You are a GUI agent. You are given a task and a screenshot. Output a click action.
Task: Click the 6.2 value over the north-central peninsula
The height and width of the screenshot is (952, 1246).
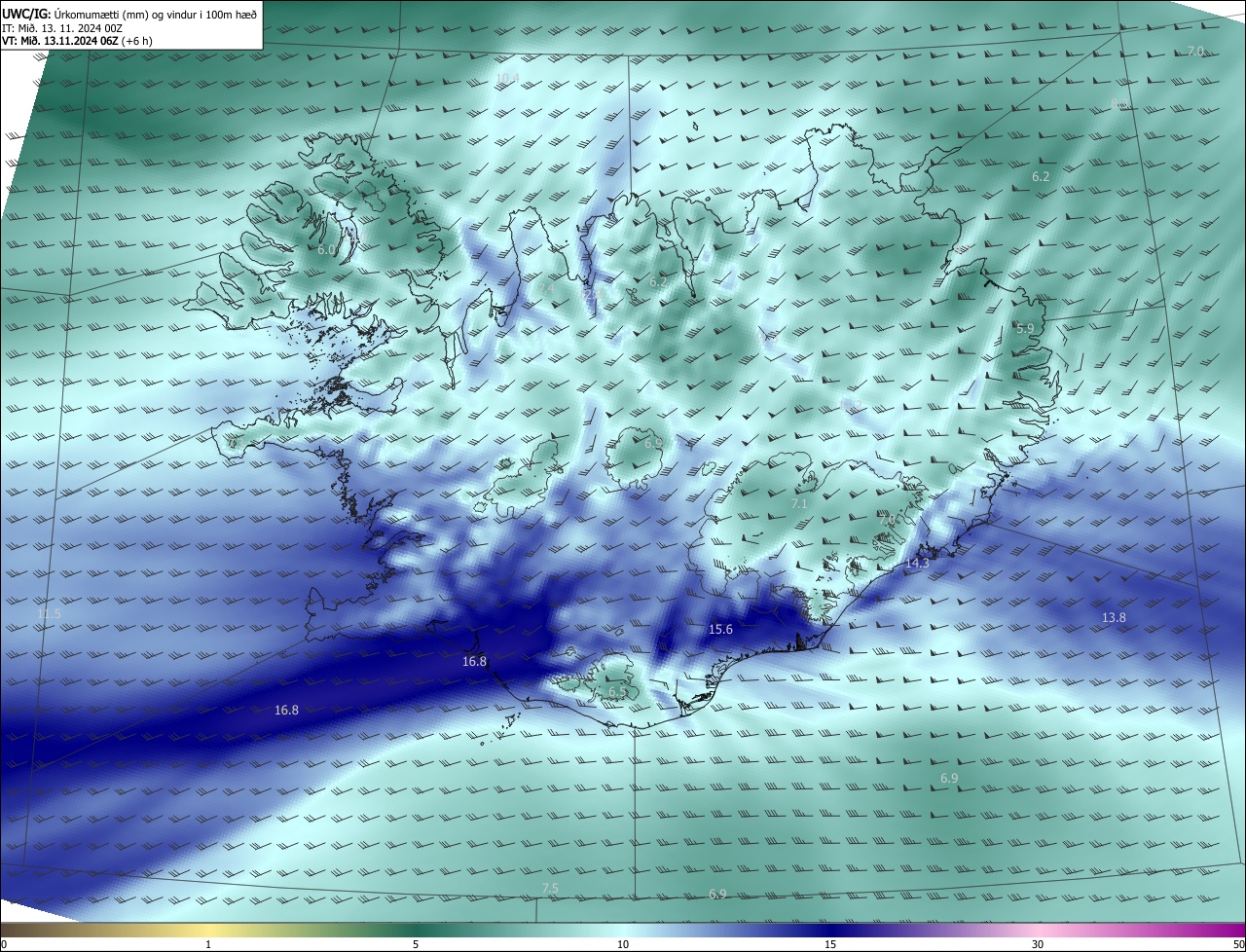[x=658, y=282]
